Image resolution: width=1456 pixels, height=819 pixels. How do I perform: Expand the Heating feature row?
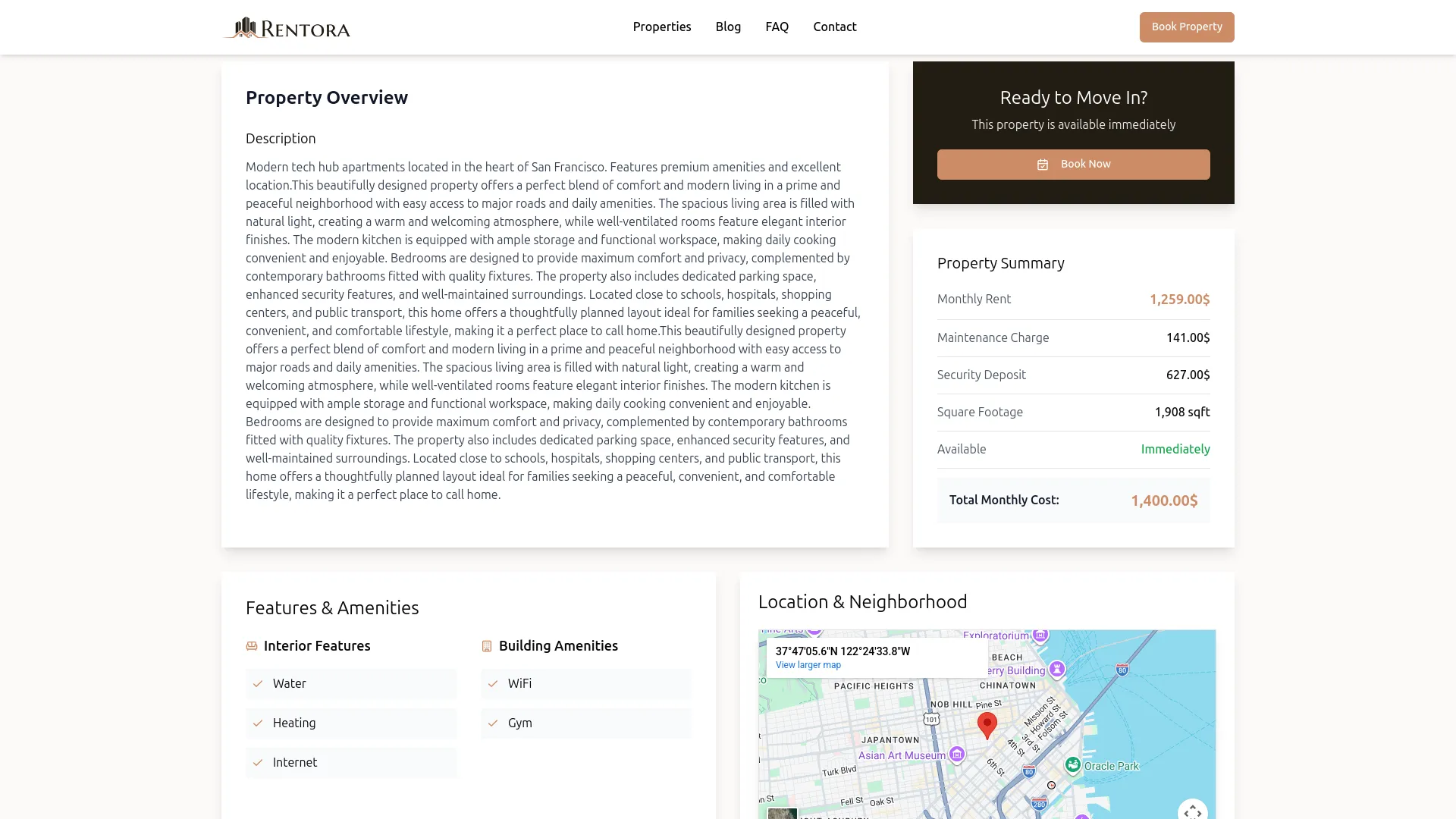(350, 723)
